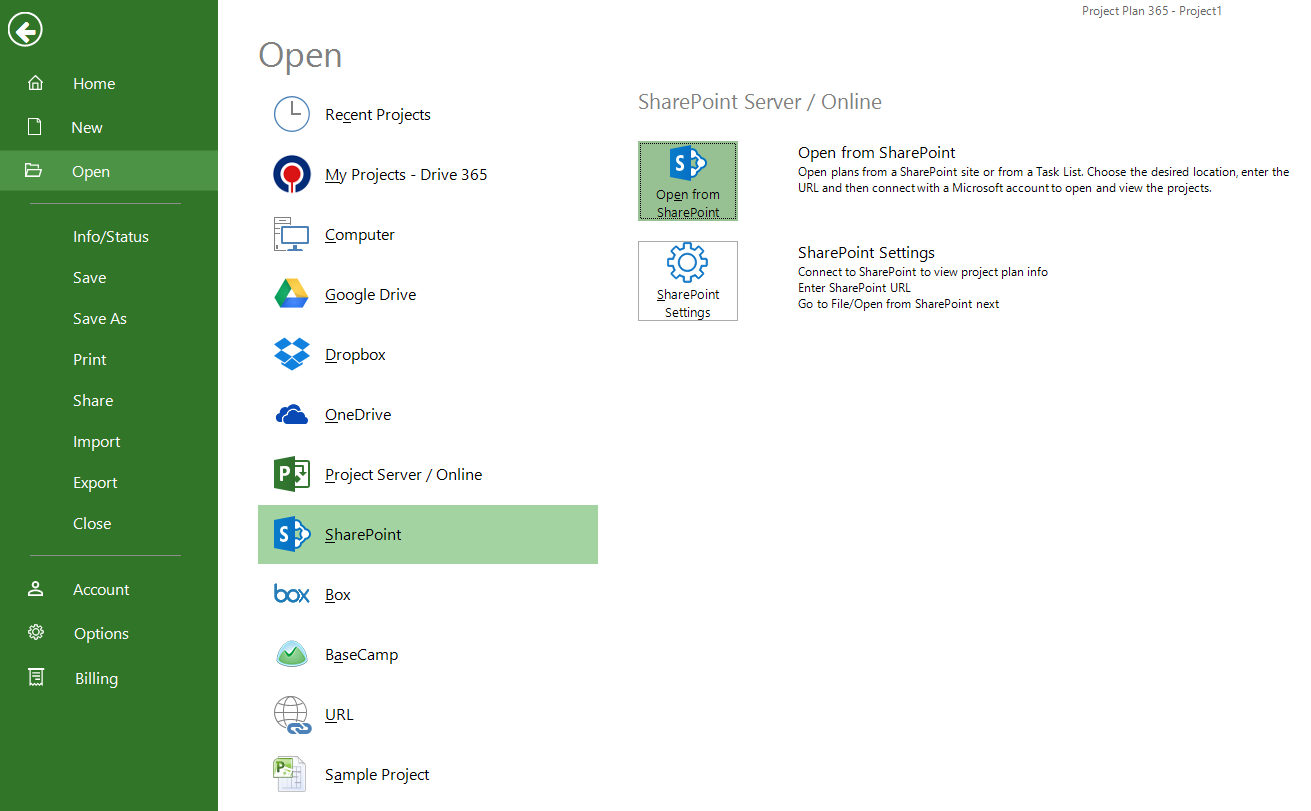Click the Dropbox blue box icon

coord(292,354)
